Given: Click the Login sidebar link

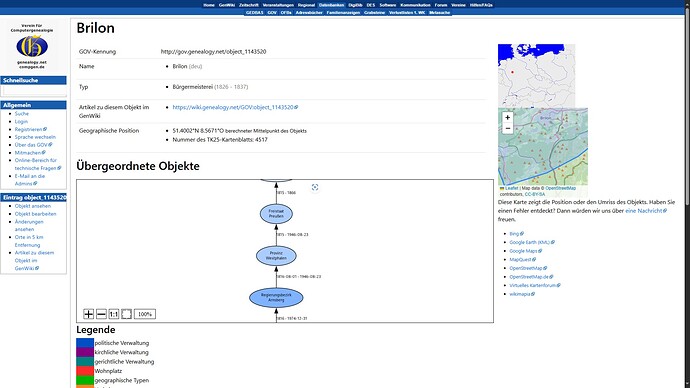Looking at the screenshot, I should tap(21, 121).
